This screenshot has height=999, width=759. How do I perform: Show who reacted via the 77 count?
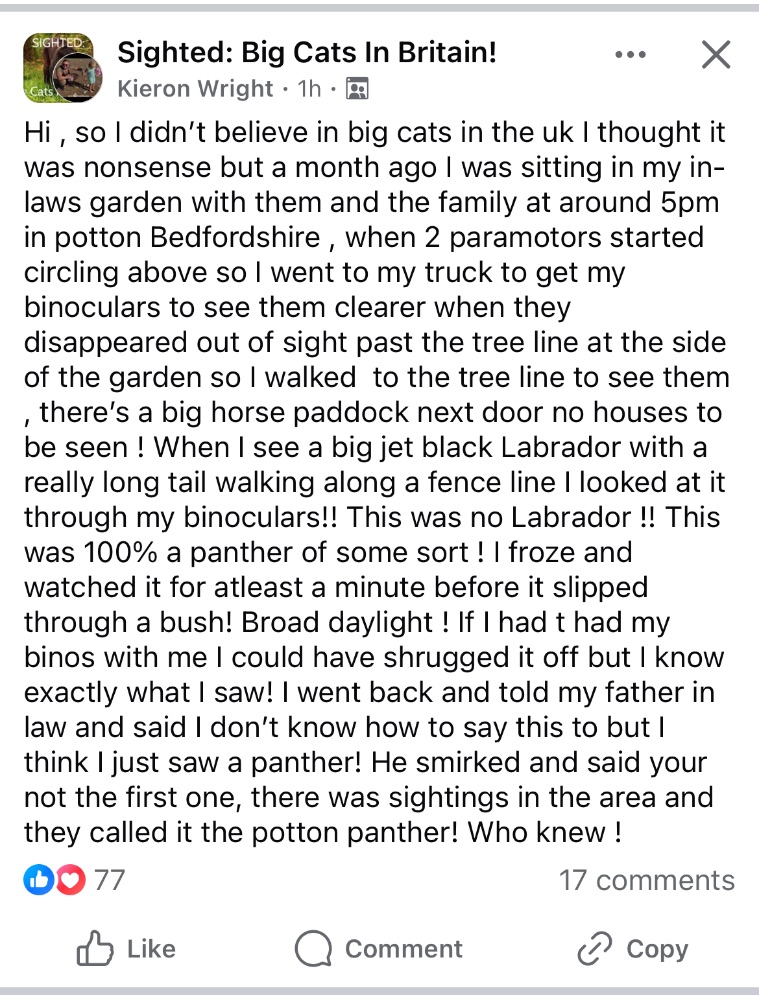(109, 880)
